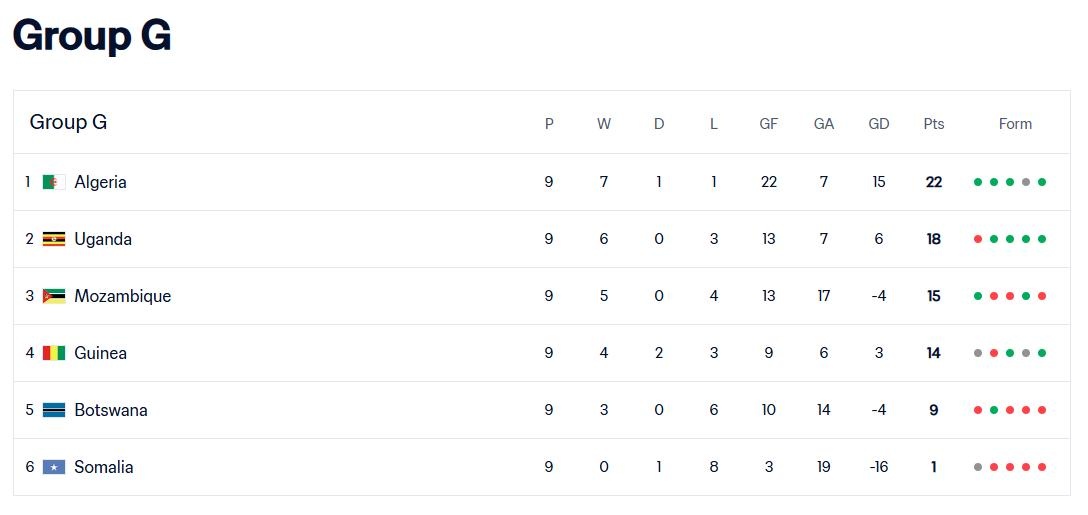Go to the Guinea team page
The width and height of the screenshot is (1088, 515).
click(100, 353)
